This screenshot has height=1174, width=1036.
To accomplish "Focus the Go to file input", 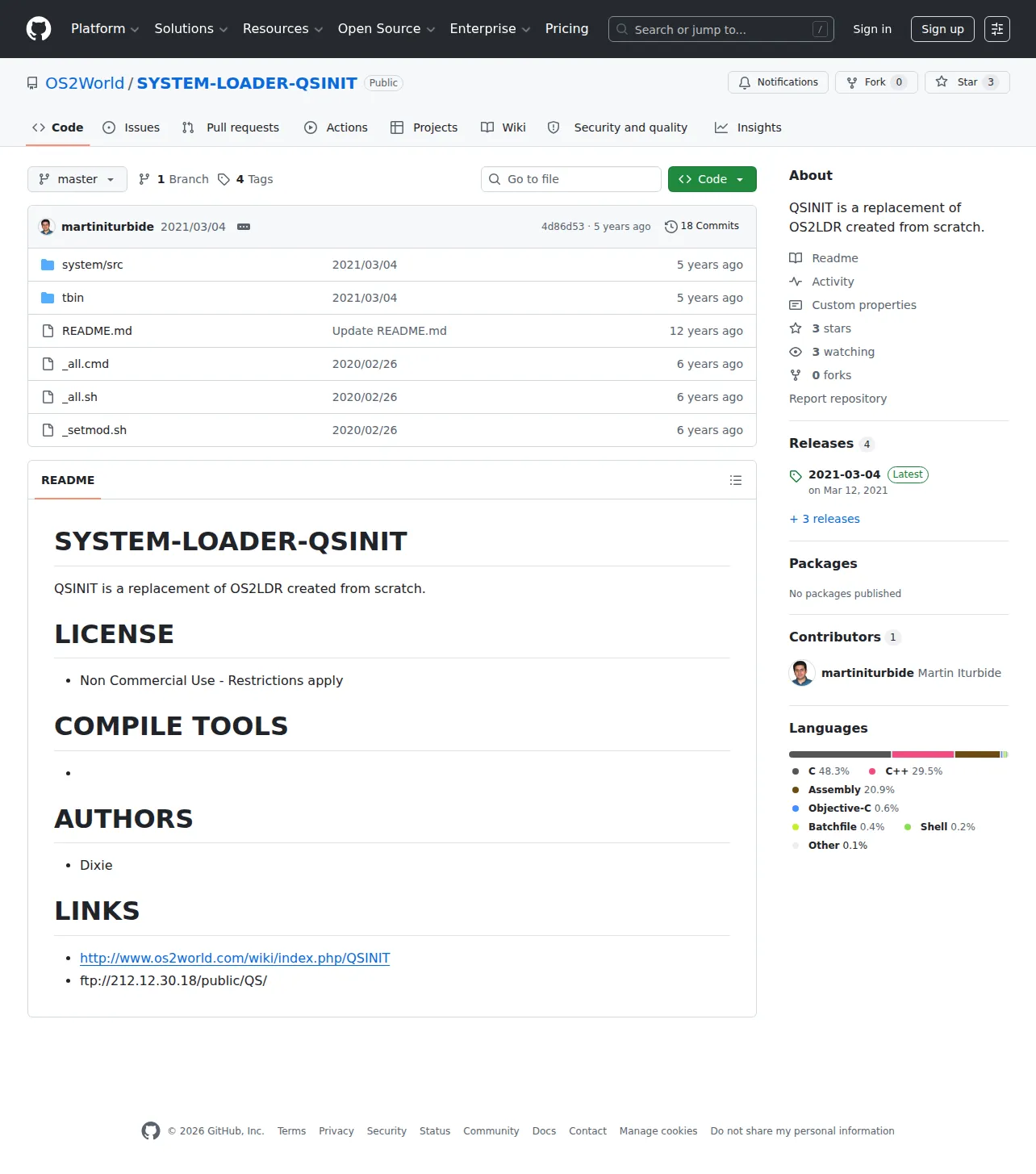I will pyautogui.click(x=571, y=179).
